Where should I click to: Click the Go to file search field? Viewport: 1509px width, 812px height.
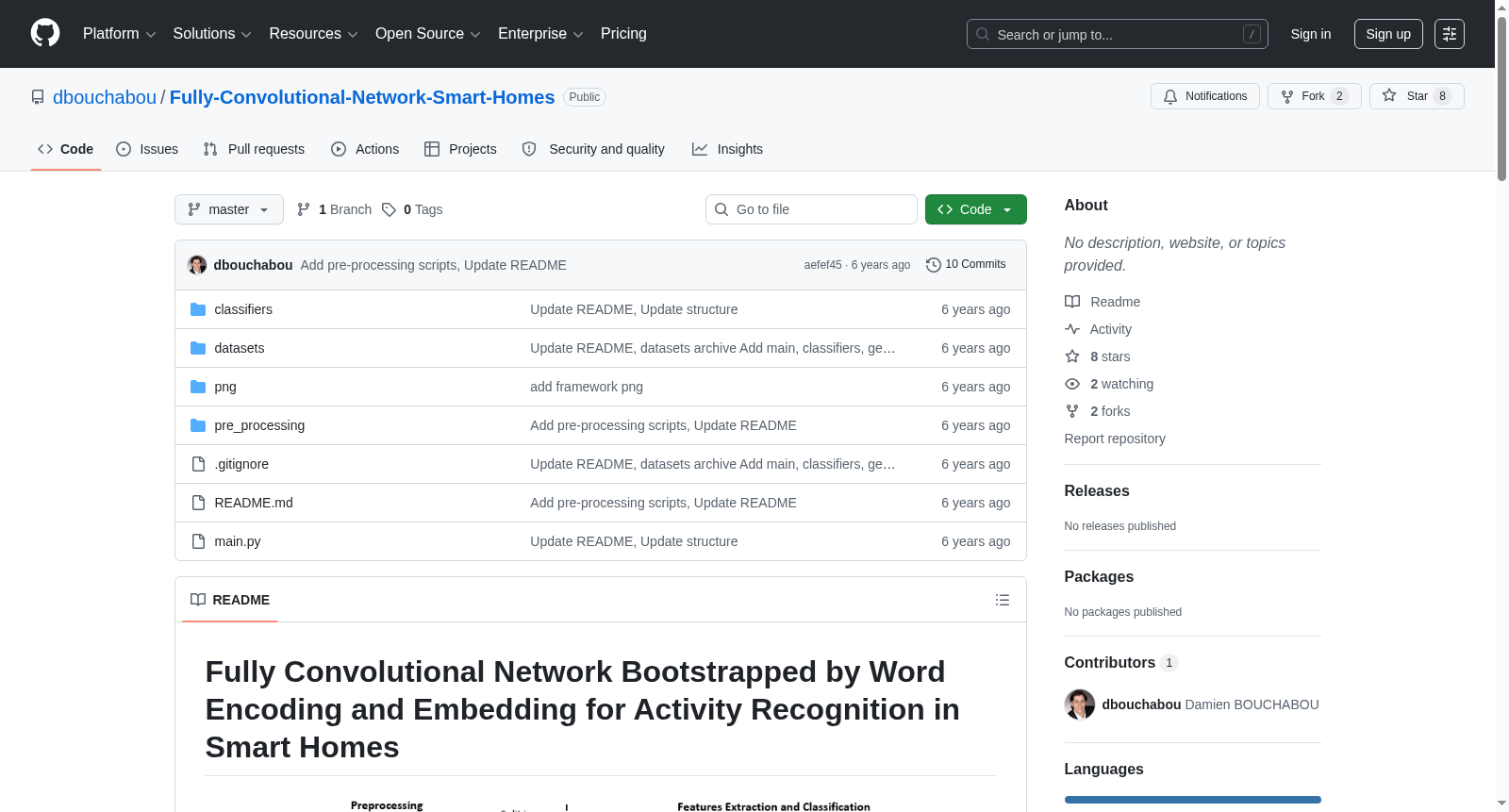(811, 209)
